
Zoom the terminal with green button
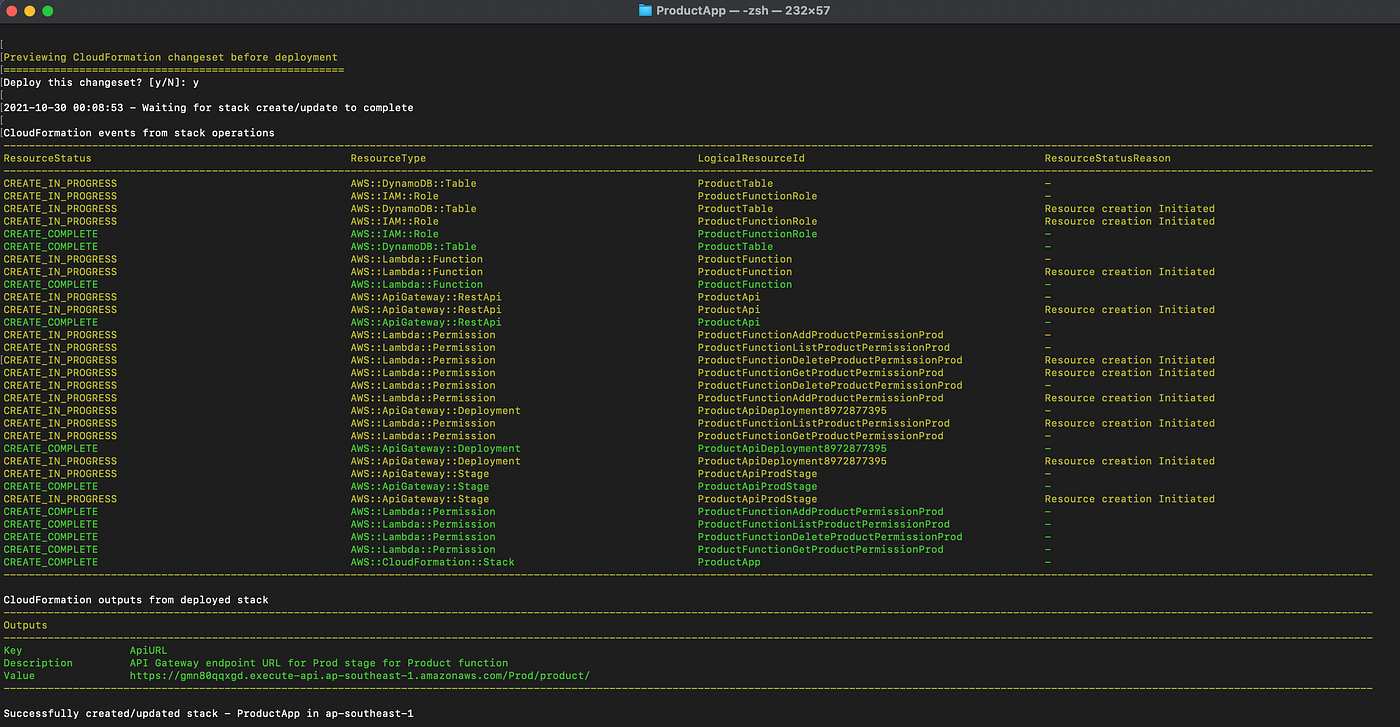pos(48,11)
